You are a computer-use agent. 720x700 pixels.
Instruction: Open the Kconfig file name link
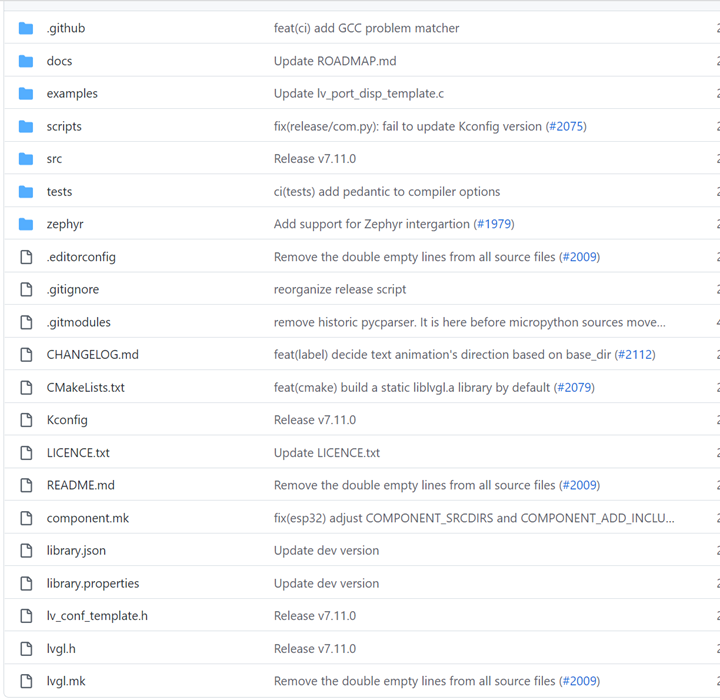67,420
